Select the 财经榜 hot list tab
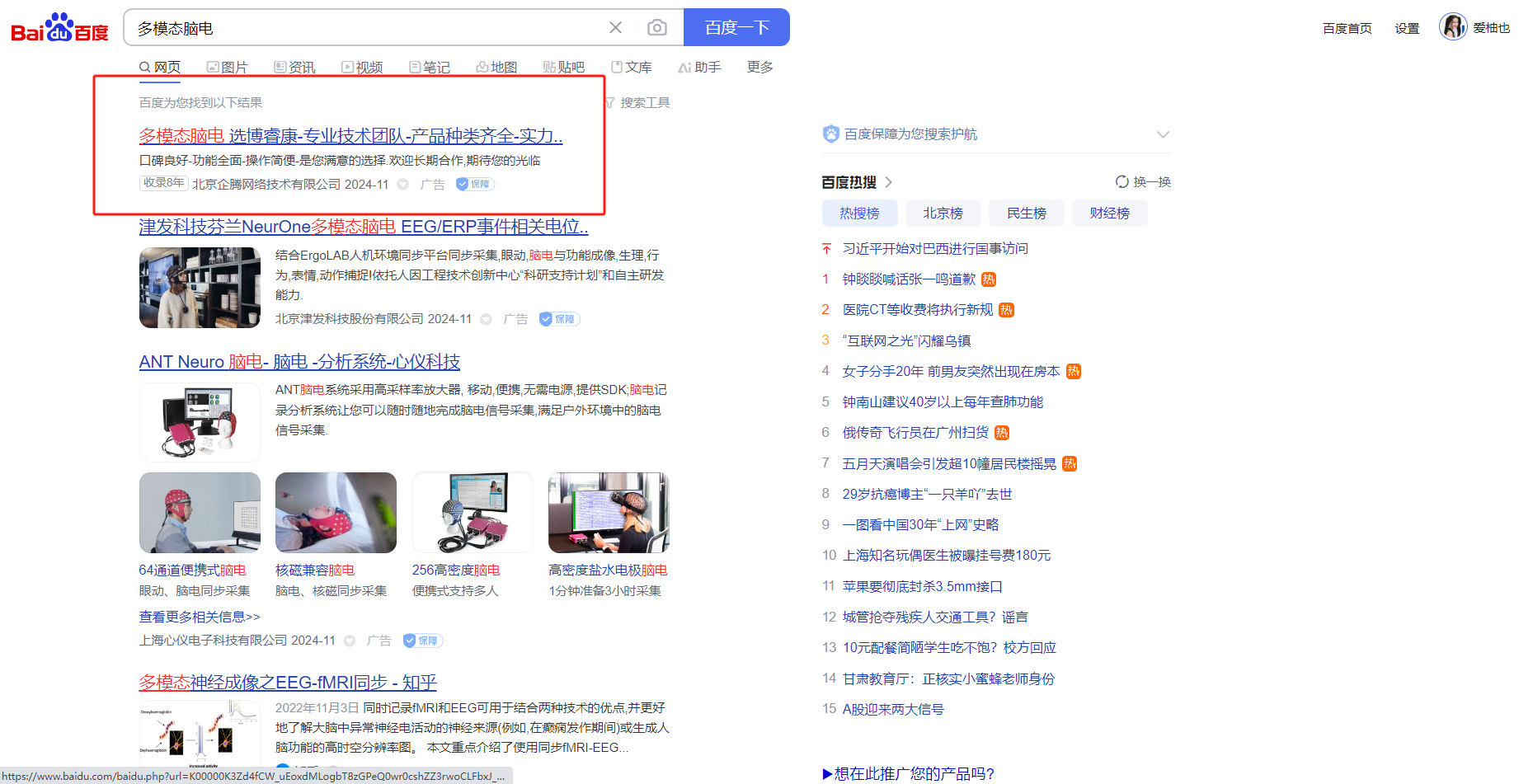The image size is (1533, 784). click(x=1109, y=214)
